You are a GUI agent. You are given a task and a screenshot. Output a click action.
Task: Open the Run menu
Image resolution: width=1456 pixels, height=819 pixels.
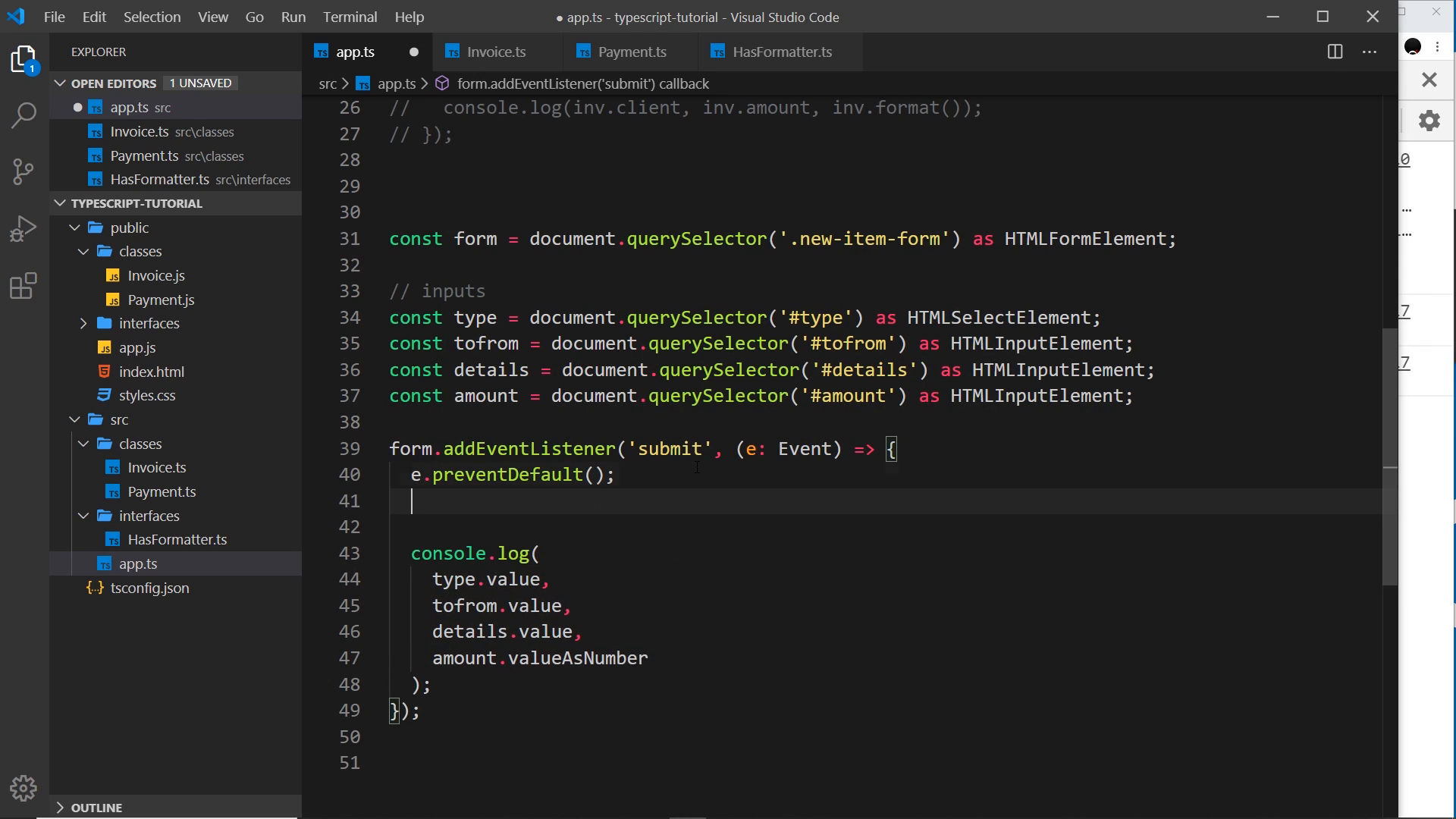pyautogui.click(x=293, y=17)
